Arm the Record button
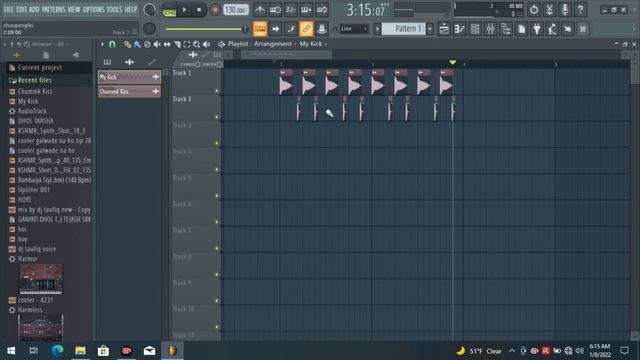The height and width of the screenshot is (360, 640). [215, 10]
